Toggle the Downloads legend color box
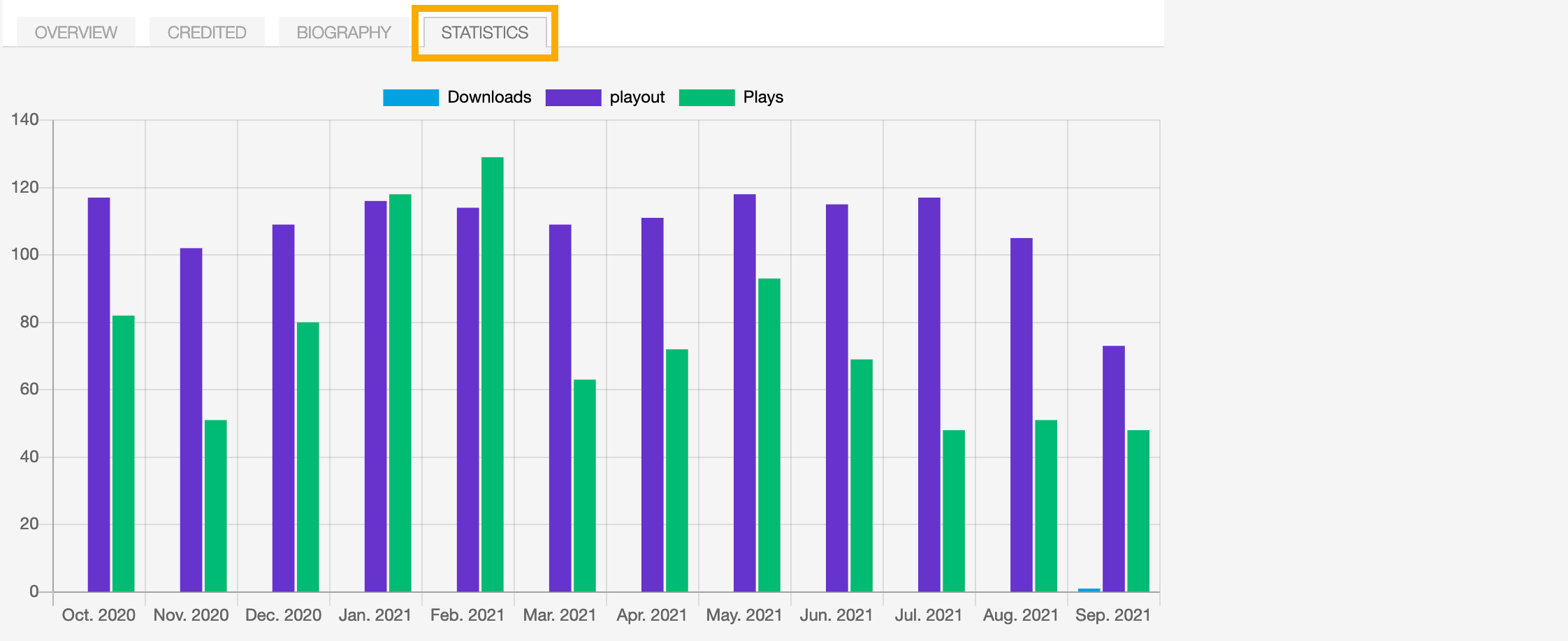 [411, 98]
